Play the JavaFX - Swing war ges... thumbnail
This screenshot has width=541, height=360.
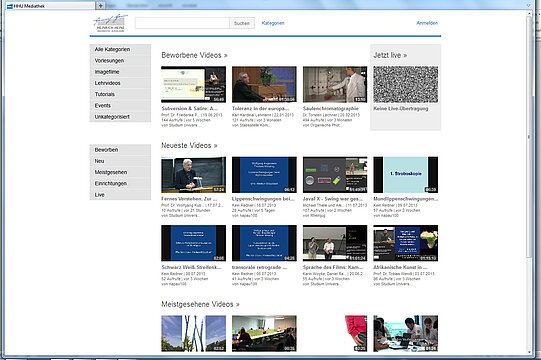pos(335,175)
